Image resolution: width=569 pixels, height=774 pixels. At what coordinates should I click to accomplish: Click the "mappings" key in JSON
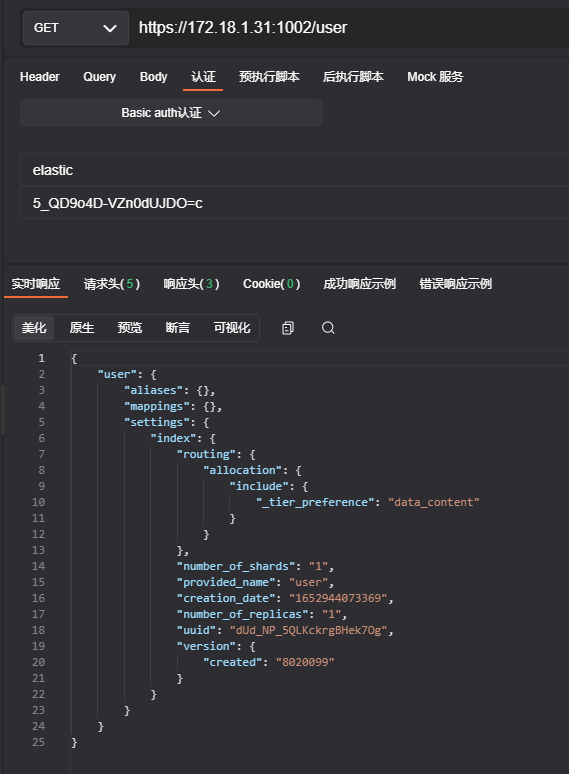coord(156,406)
